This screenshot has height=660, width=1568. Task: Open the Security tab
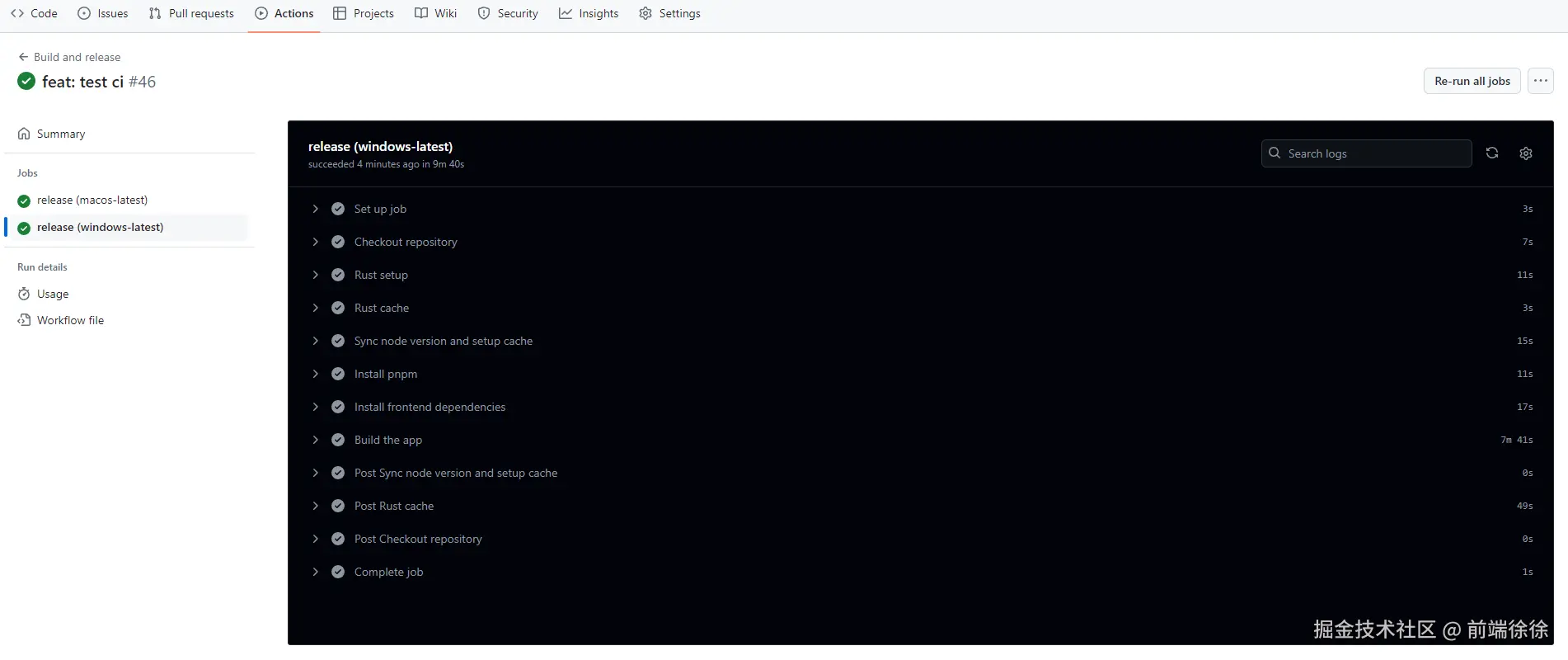508,13
